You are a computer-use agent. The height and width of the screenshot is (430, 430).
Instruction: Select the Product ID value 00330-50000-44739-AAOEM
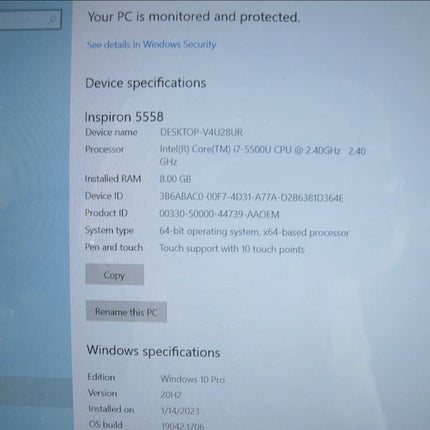point(219,214)
